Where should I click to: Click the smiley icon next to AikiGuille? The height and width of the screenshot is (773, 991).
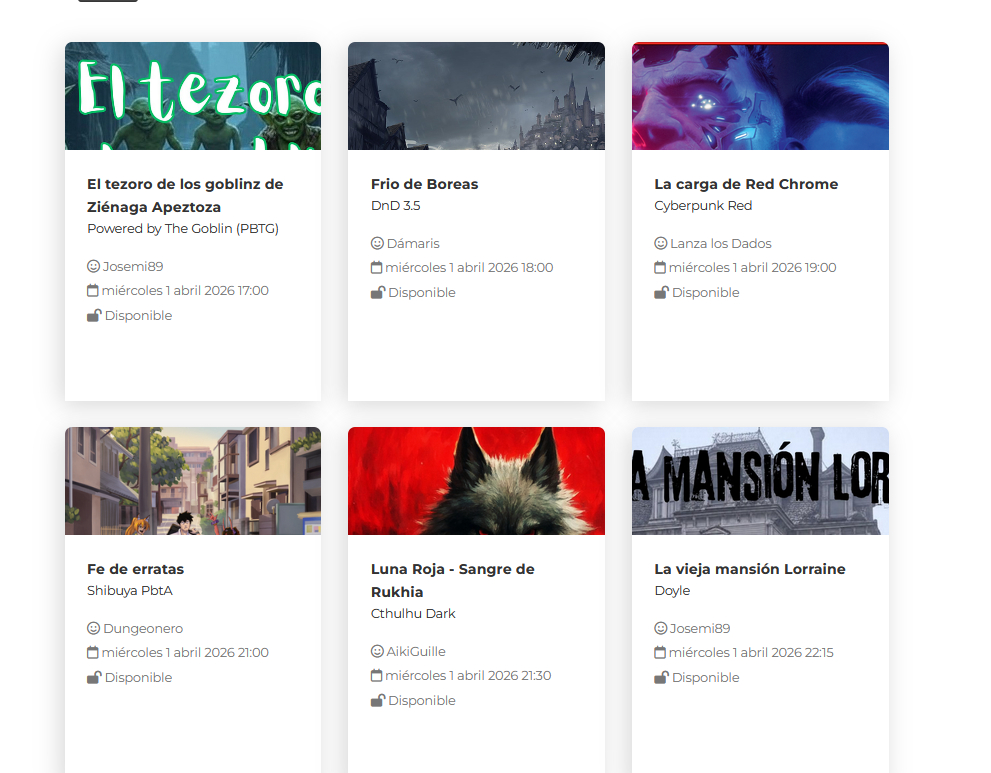click(377, 652)
